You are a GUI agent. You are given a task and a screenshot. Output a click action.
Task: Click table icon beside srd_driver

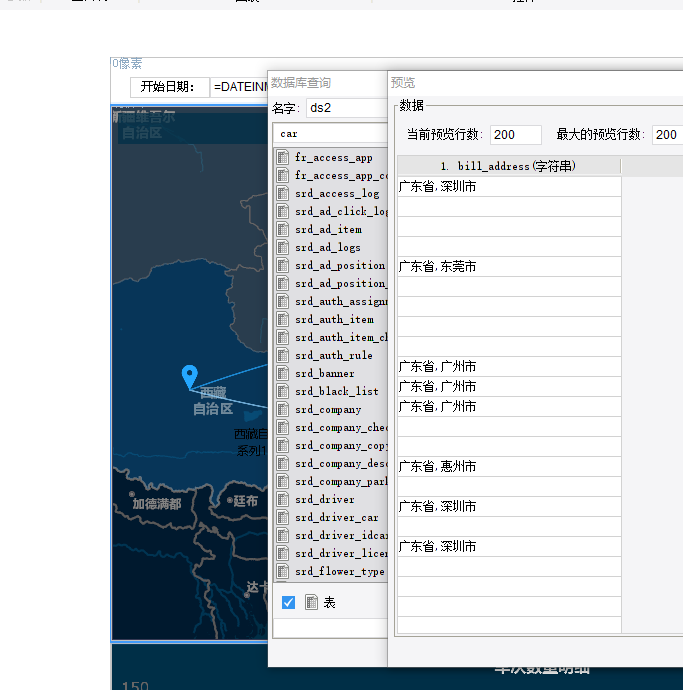(x=283, y=499)
